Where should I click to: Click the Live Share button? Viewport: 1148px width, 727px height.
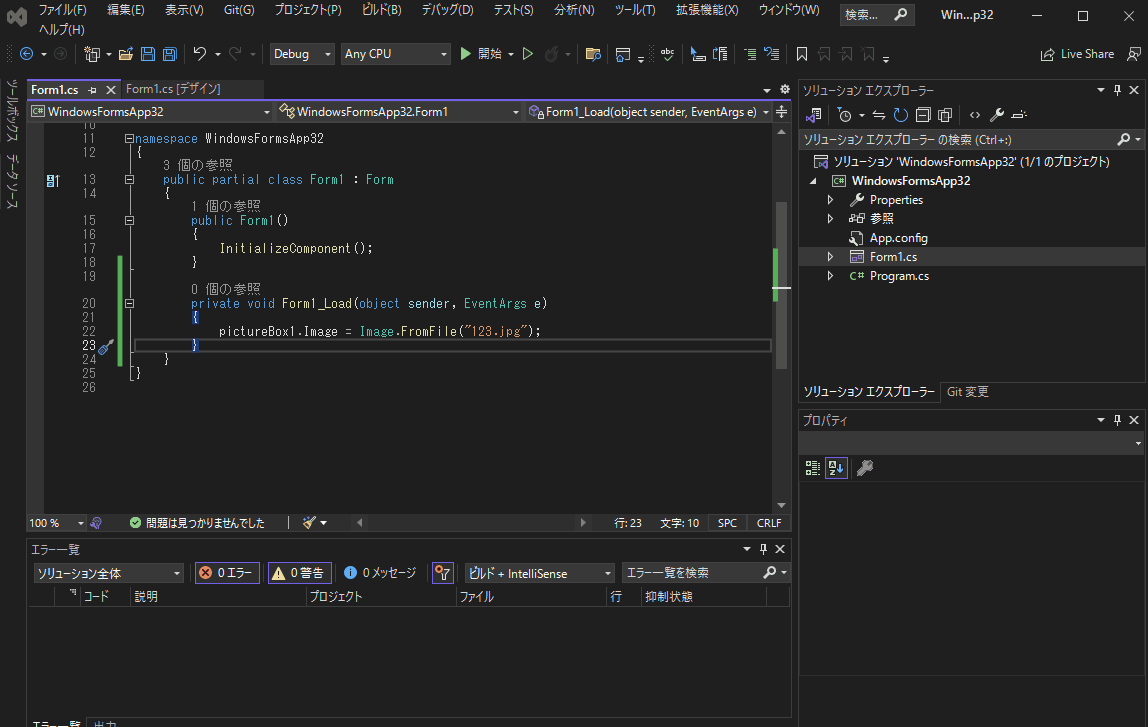[x=1077, y=54]
